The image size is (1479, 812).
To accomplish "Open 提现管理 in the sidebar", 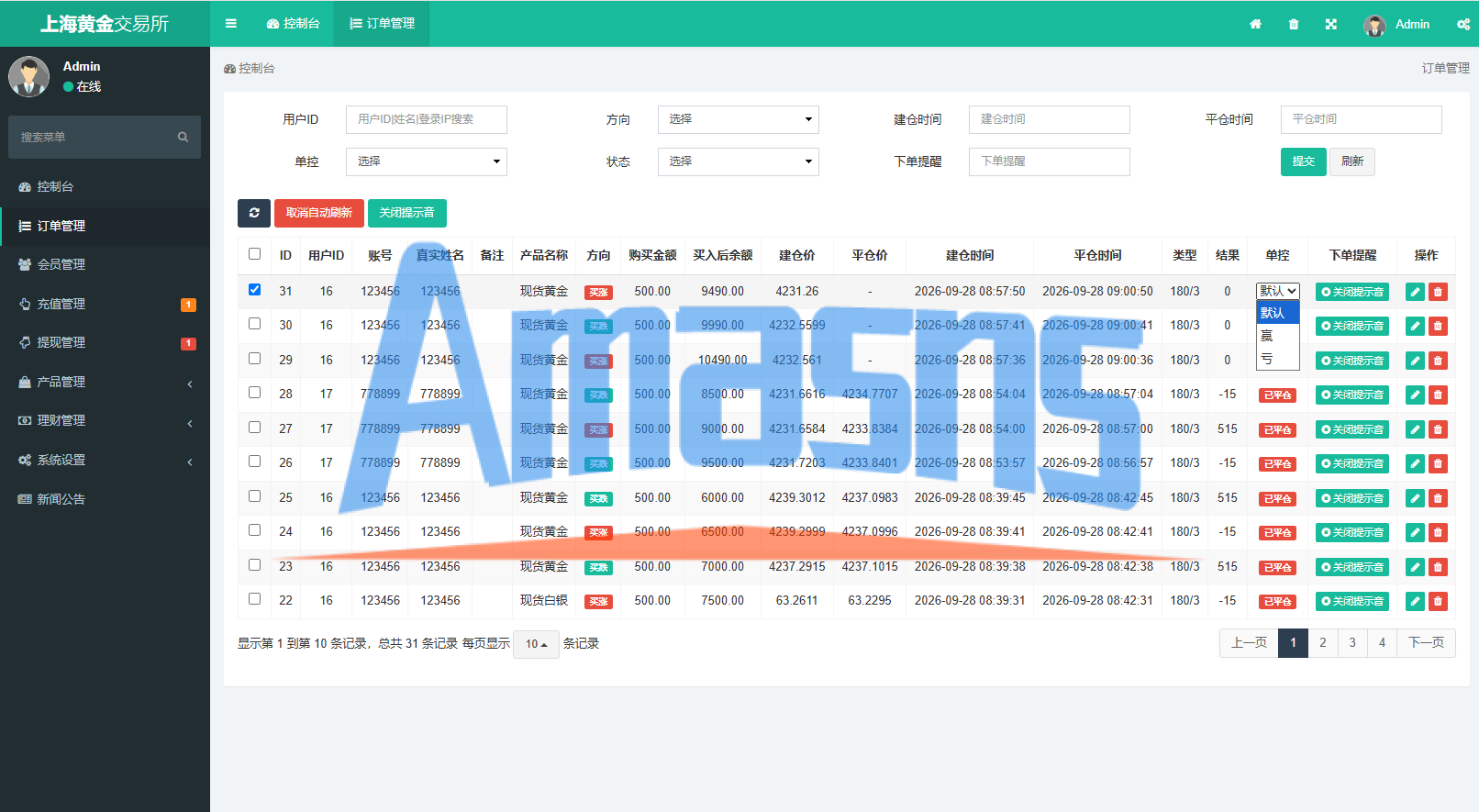I will tap(105, 342).
